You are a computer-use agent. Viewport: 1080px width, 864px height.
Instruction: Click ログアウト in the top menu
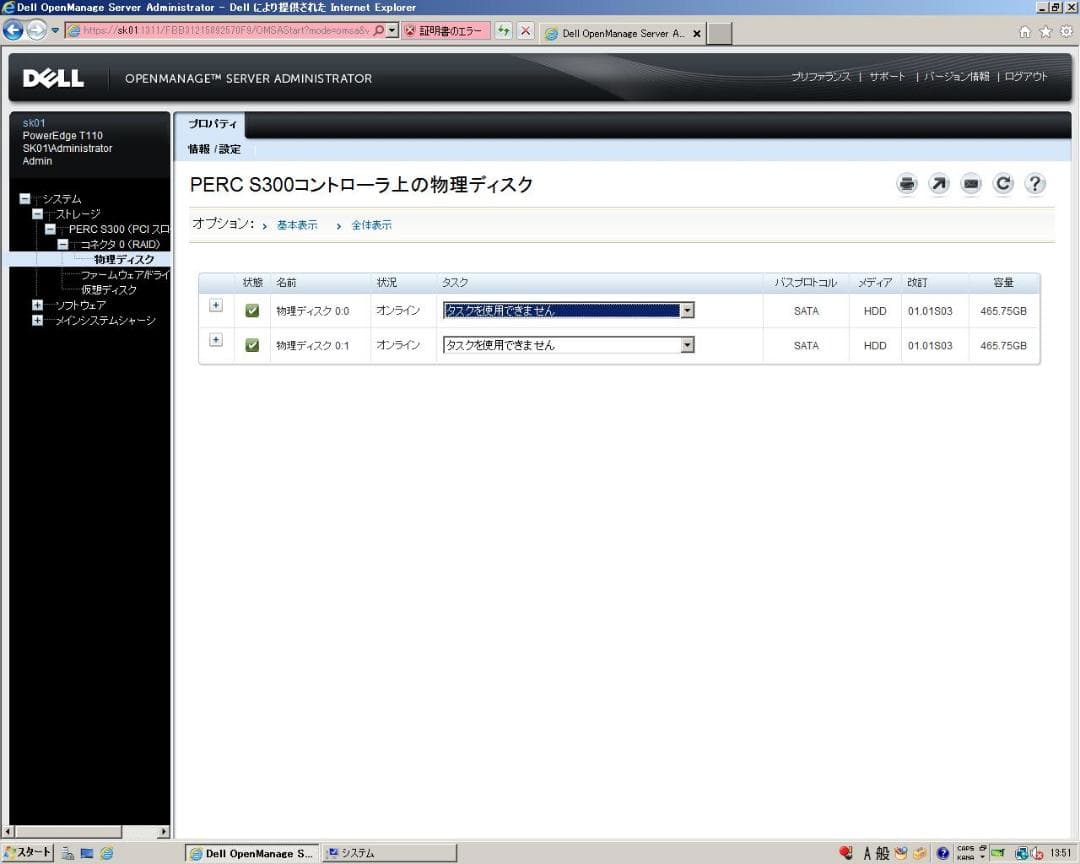[1026, 75]
